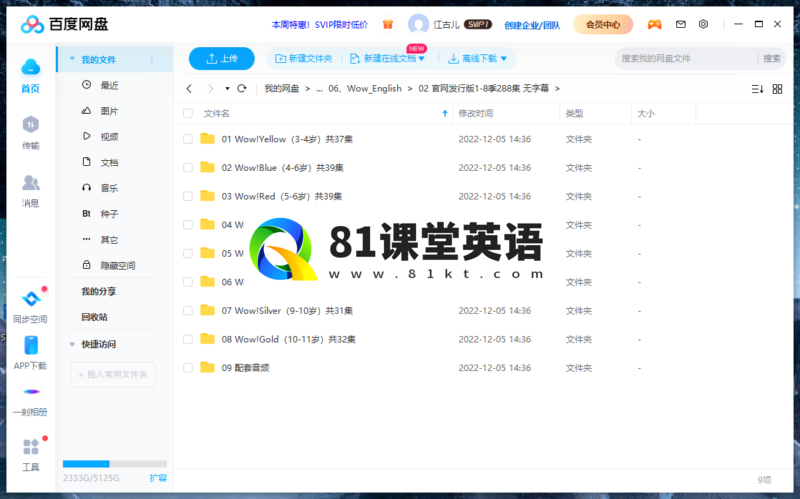The width and height of the screenshot is (800, 499).
Task: Expand the breadcrumb ellipsis path
Action: 319,89
